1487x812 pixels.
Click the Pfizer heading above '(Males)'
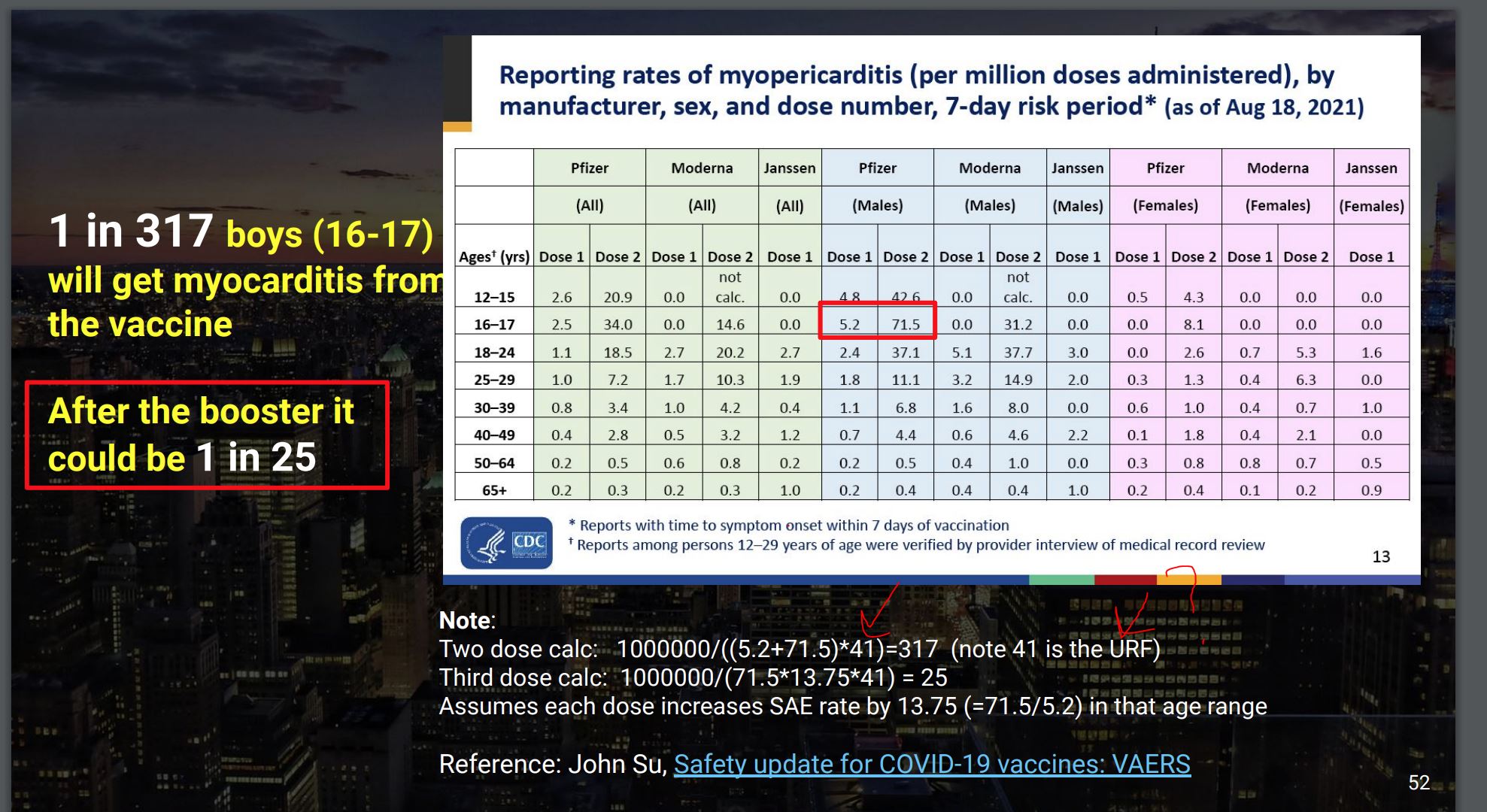point(878,168)
